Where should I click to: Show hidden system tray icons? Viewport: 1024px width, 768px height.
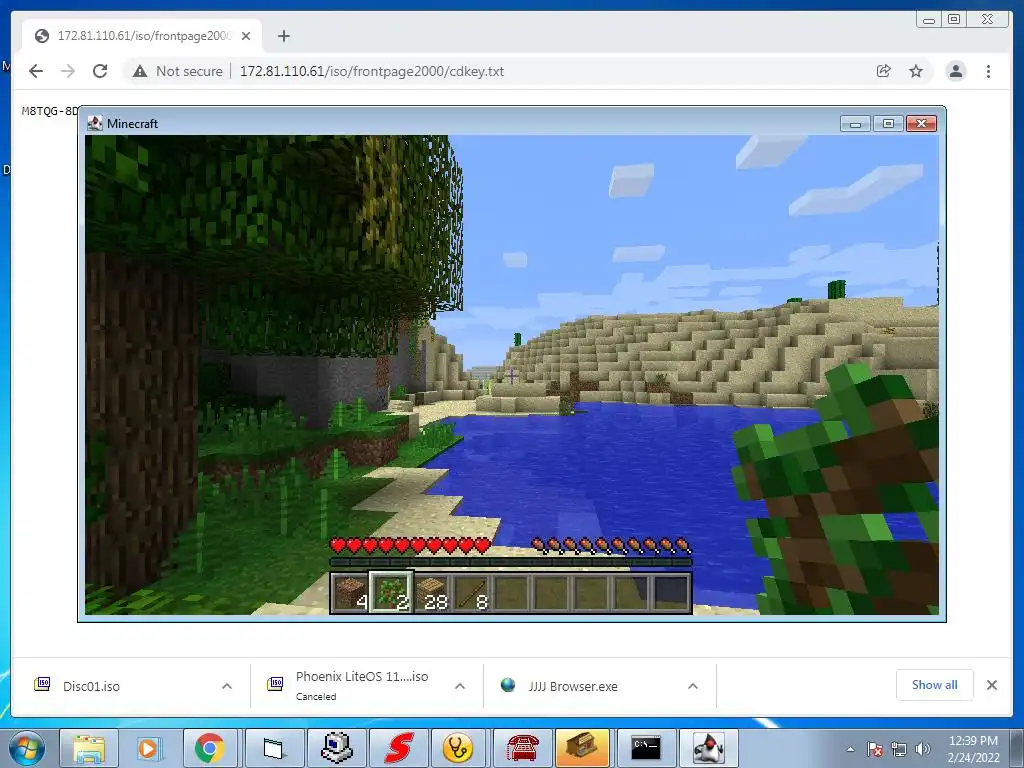[x=850, y=749]
